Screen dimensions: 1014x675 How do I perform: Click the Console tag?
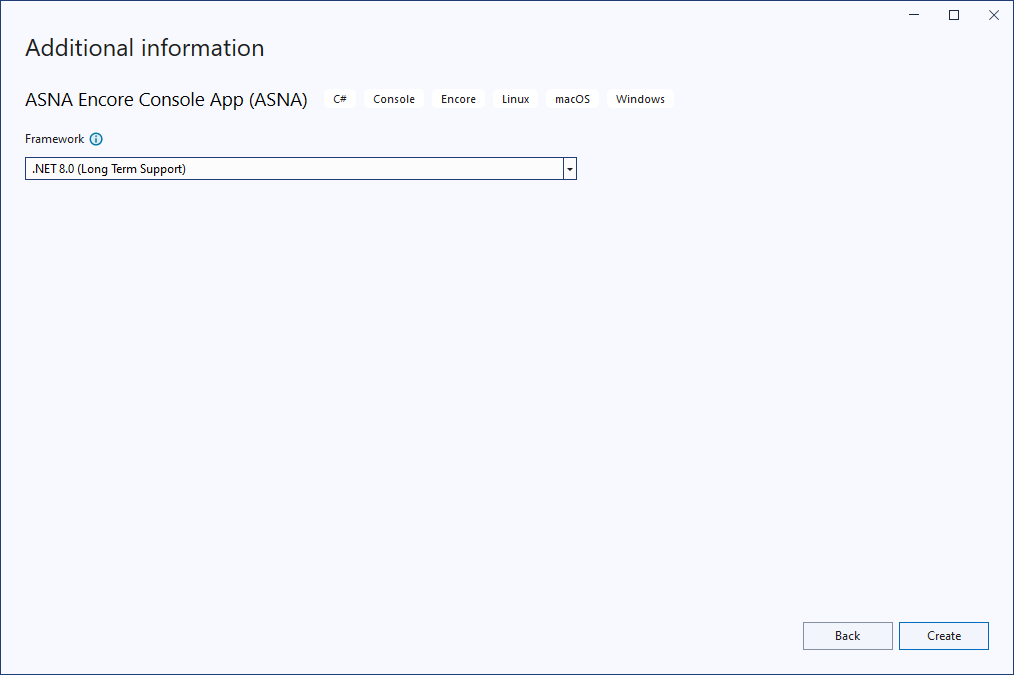pos(394,99)
